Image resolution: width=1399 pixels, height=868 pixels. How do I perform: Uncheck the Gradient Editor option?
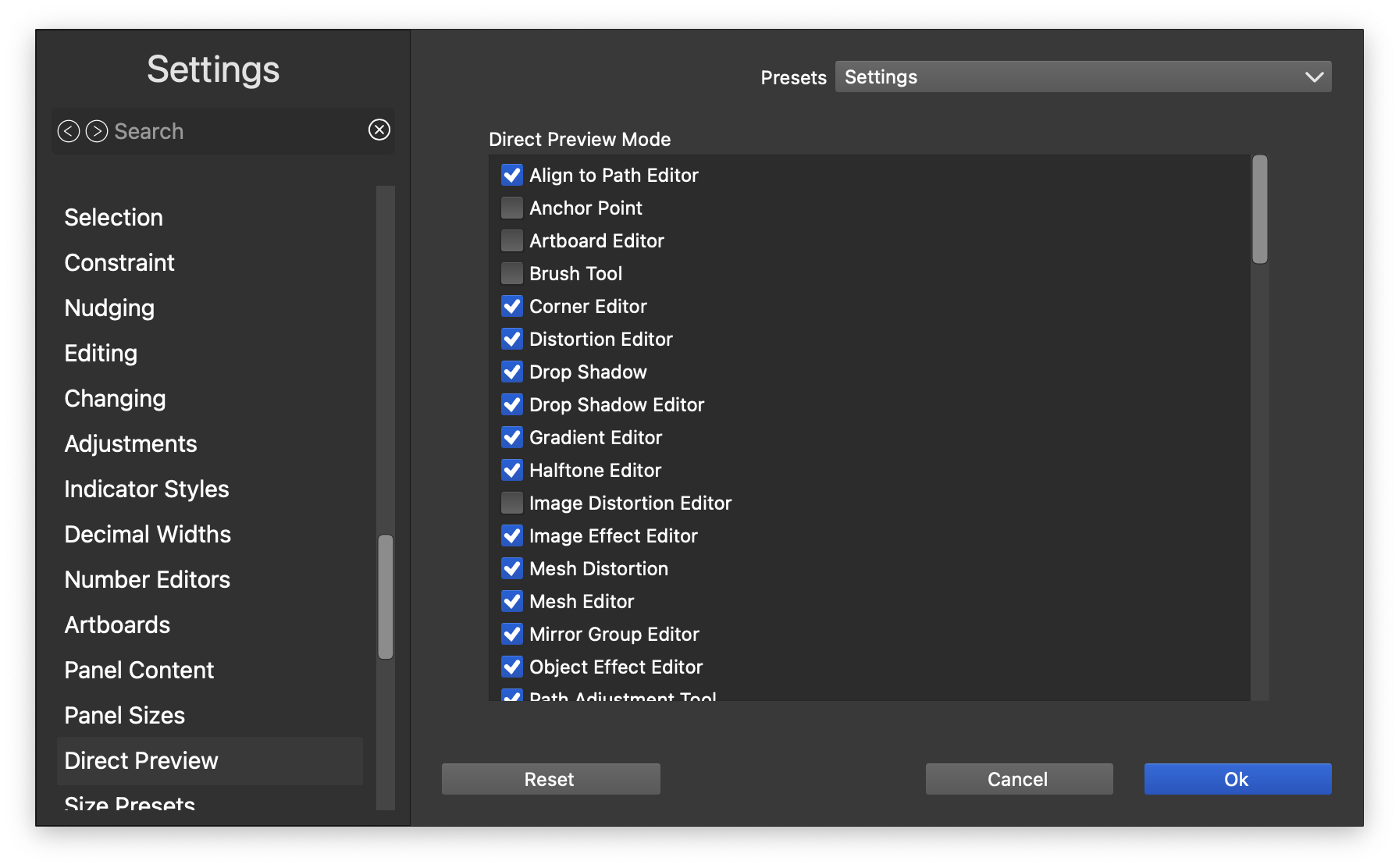click(512, 437)
